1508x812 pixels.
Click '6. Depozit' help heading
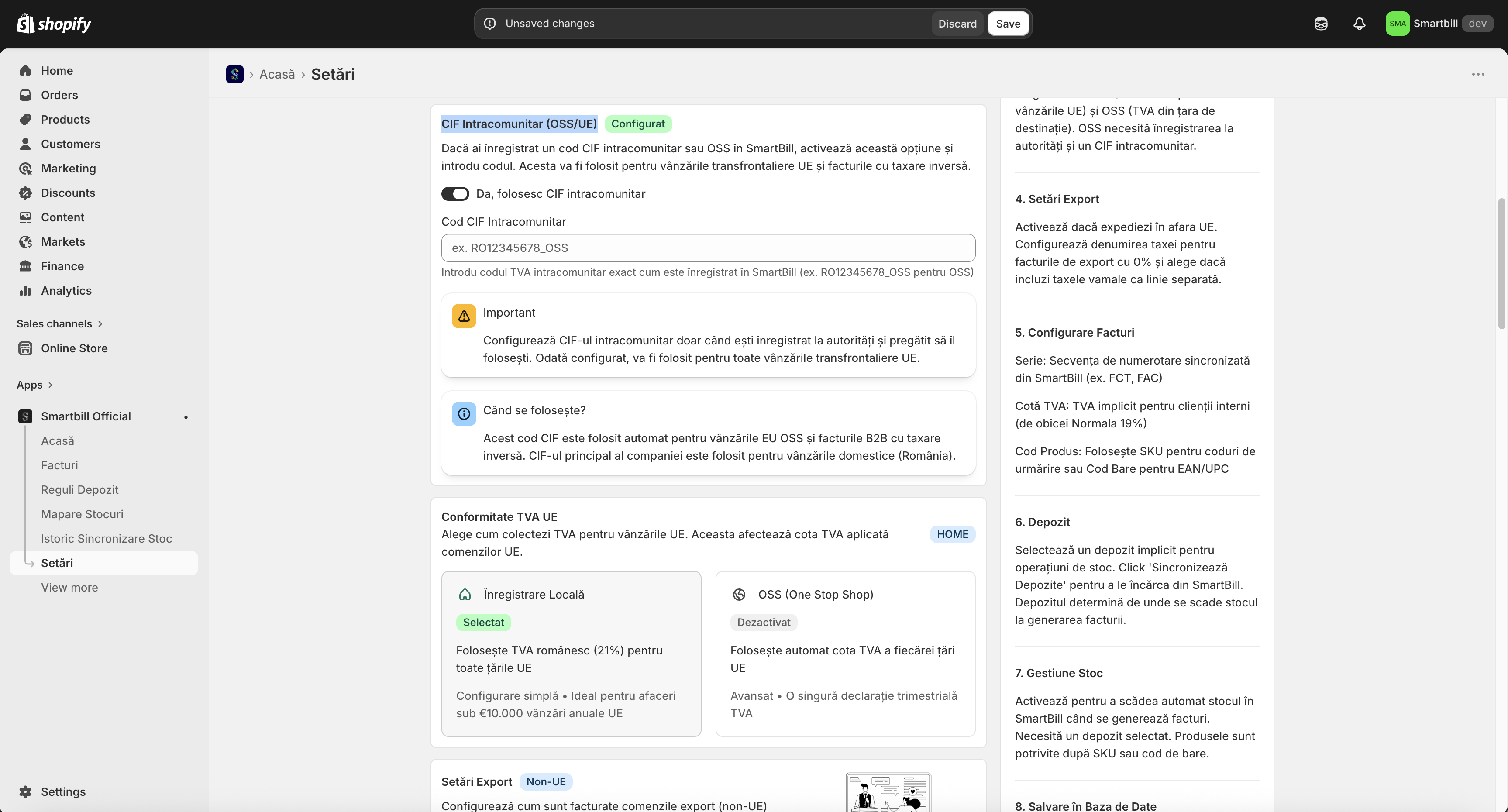click(x=1042, y=522)
